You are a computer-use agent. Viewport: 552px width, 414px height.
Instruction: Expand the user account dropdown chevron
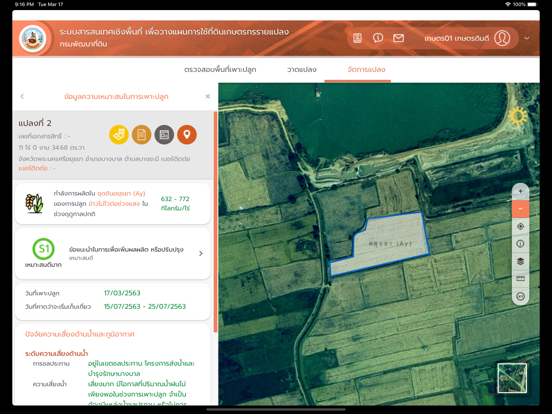tap(527, 38)
